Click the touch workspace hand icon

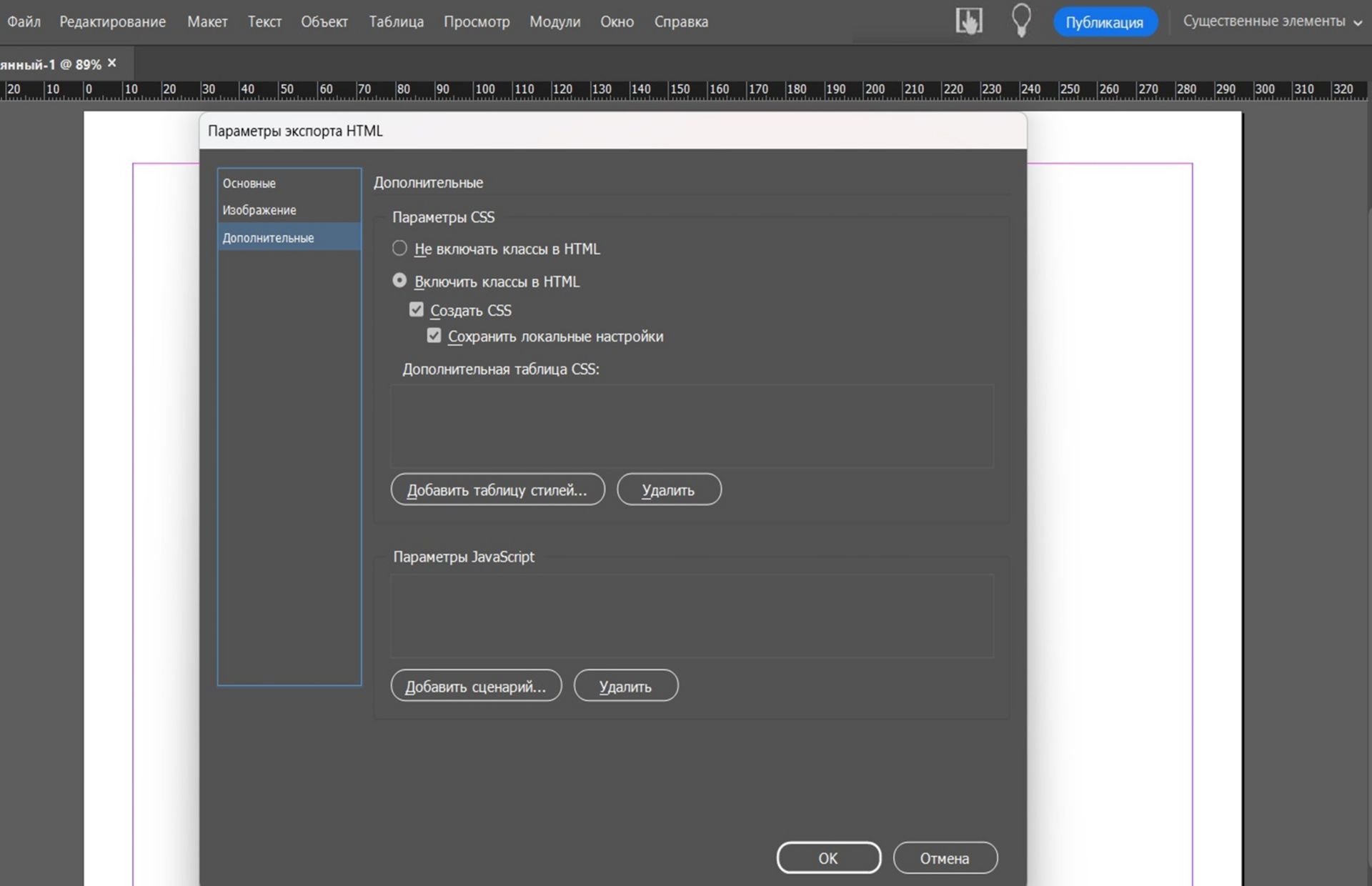tap(968, 21)
